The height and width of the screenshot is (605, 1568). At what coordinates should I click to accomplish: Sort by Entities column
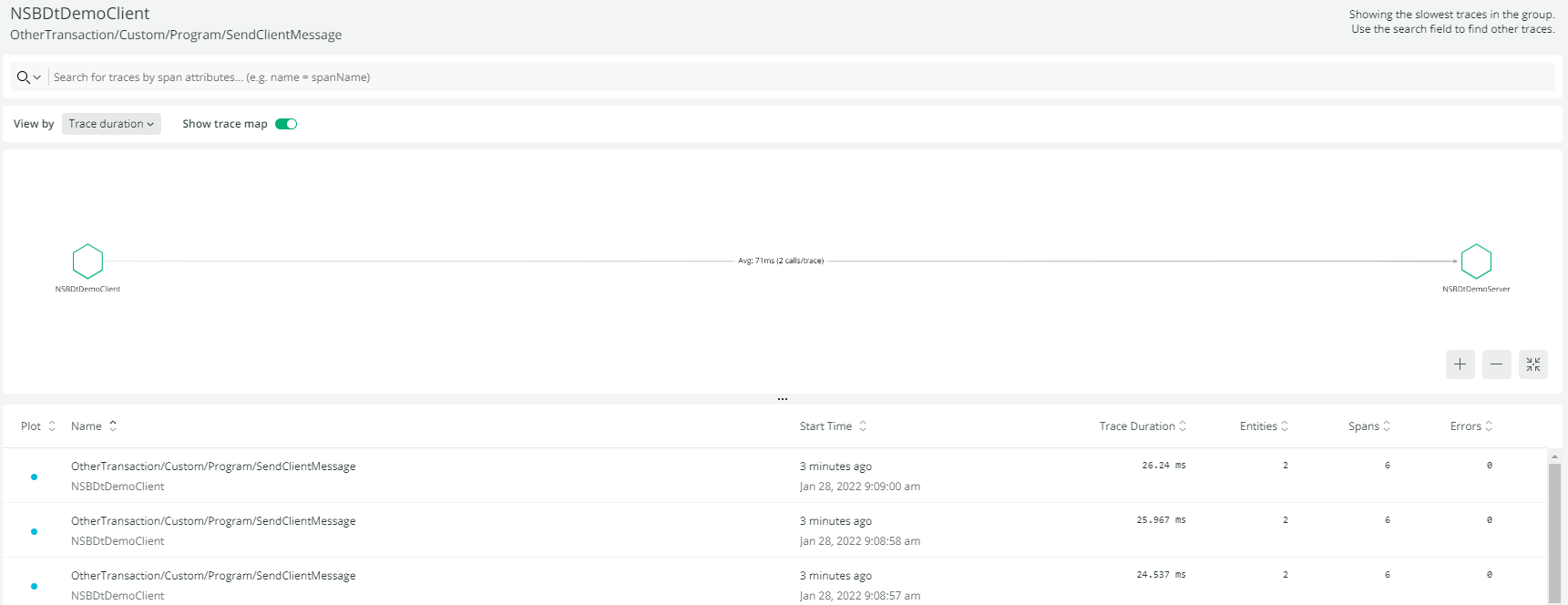click(x=1264, y=426)
